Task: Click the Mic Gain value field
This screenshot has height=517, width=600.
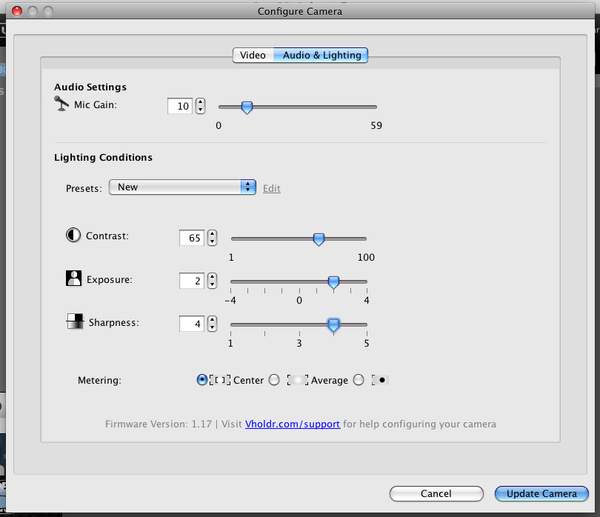Action: coord(180,106)
